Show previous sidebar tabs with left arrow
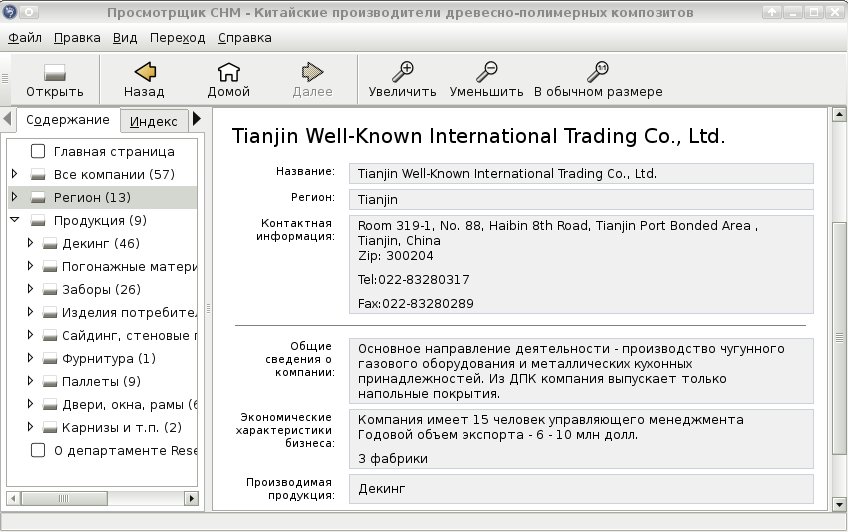 (7, 118)
